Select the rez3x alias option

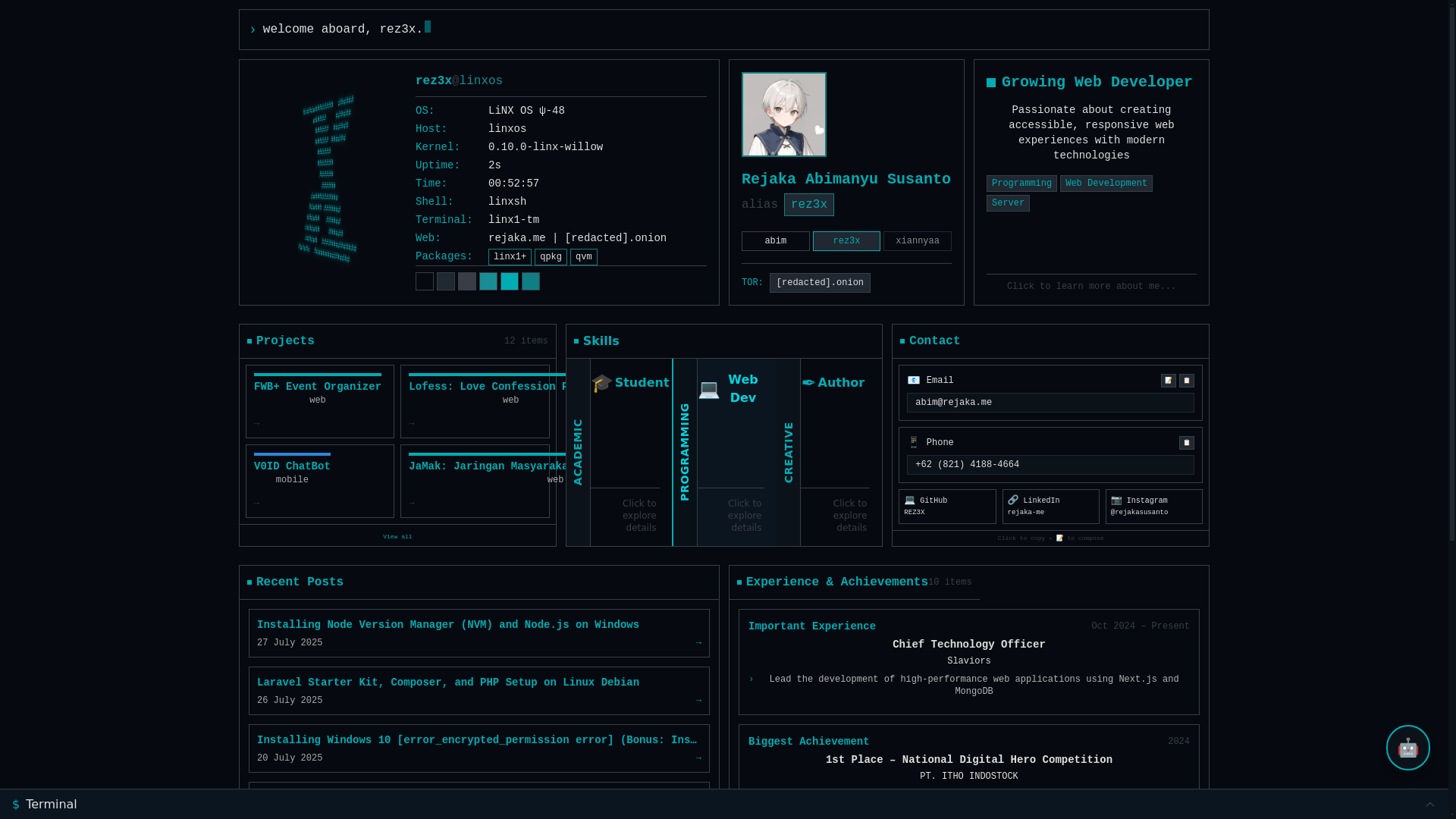click(x=846, y=241)
